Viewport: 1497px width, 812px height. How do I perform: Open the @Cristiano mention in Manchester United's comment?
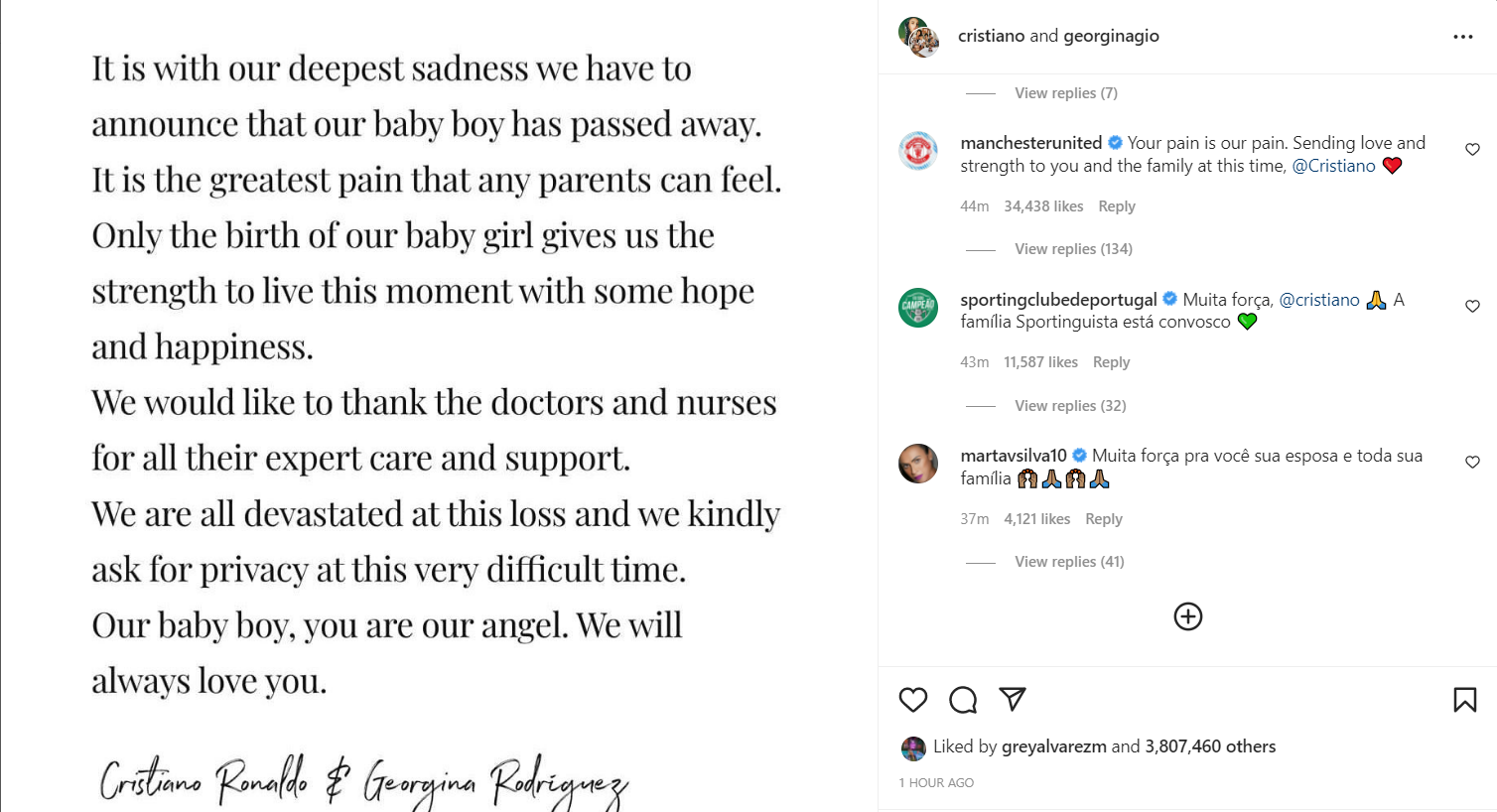(x=1333, y=166)
